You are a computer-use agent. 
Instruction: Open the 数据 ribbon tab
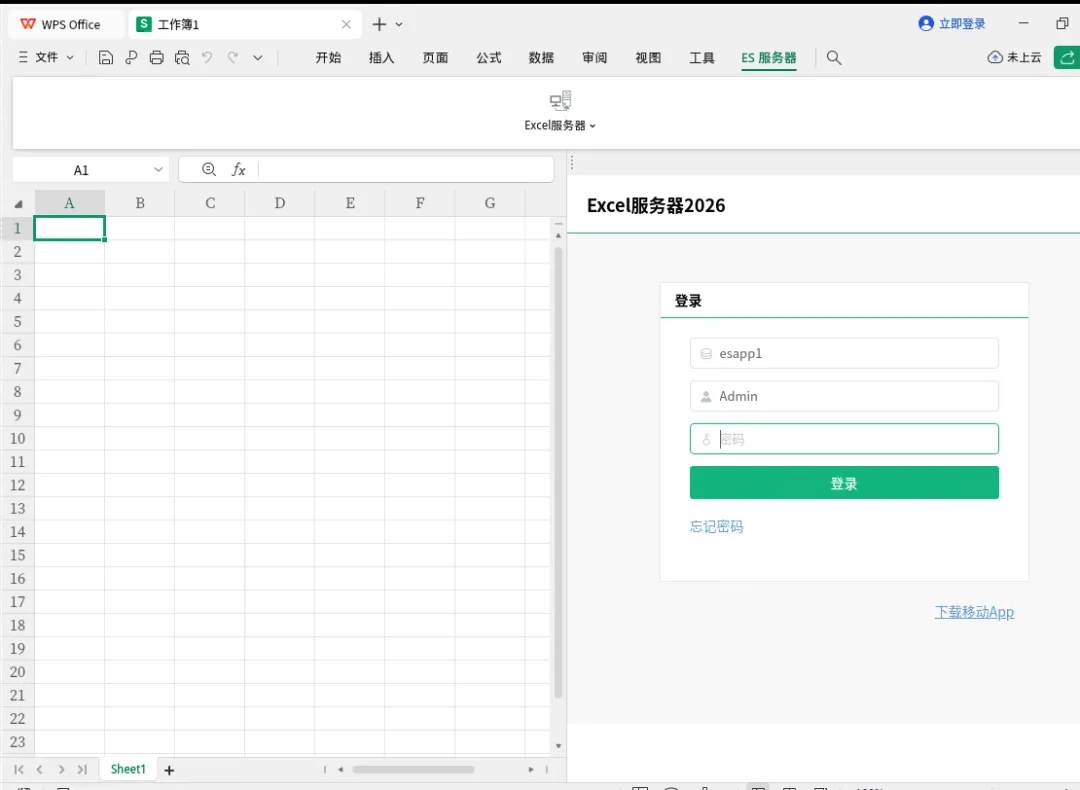point(541,58)
